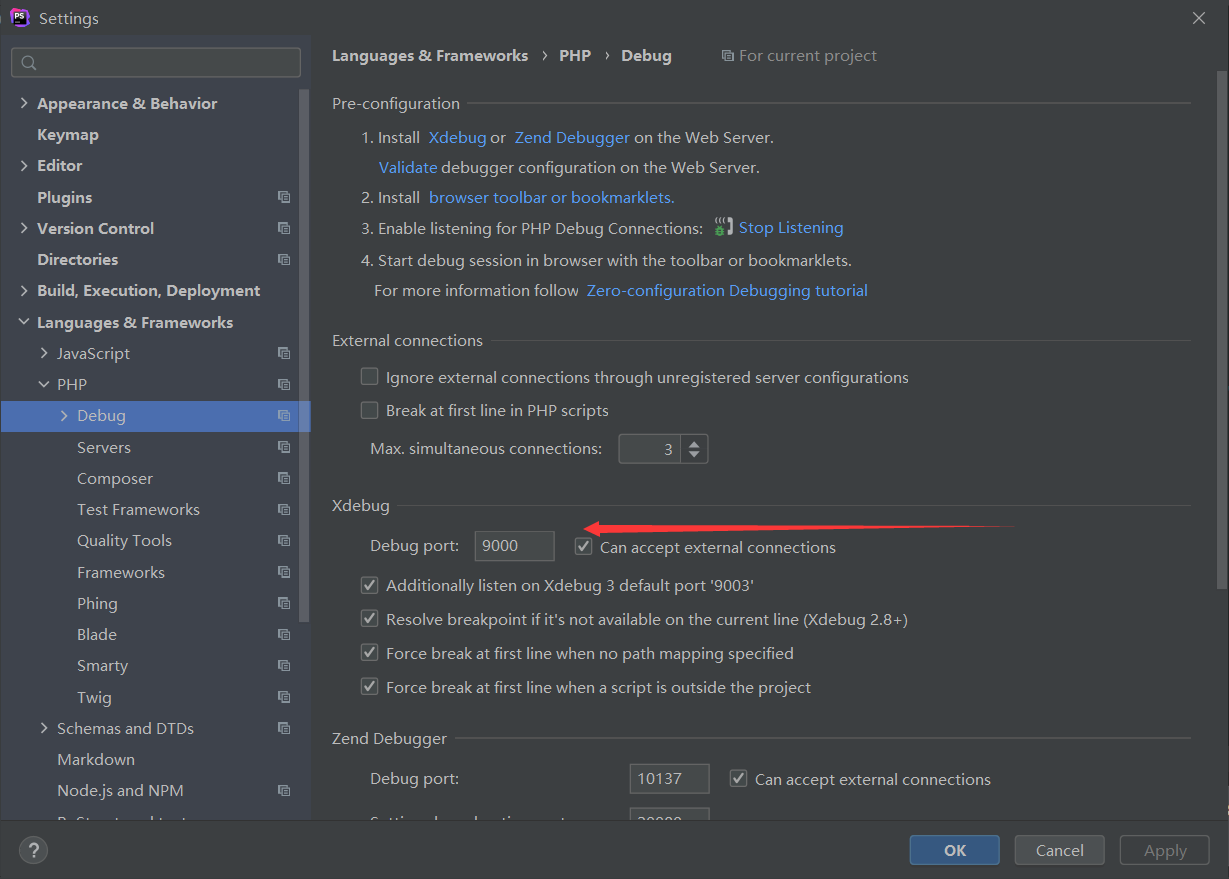Click the project-scope icon on the JavaScript row
Screen dimensions: 1229x879
tap(284, 354)
